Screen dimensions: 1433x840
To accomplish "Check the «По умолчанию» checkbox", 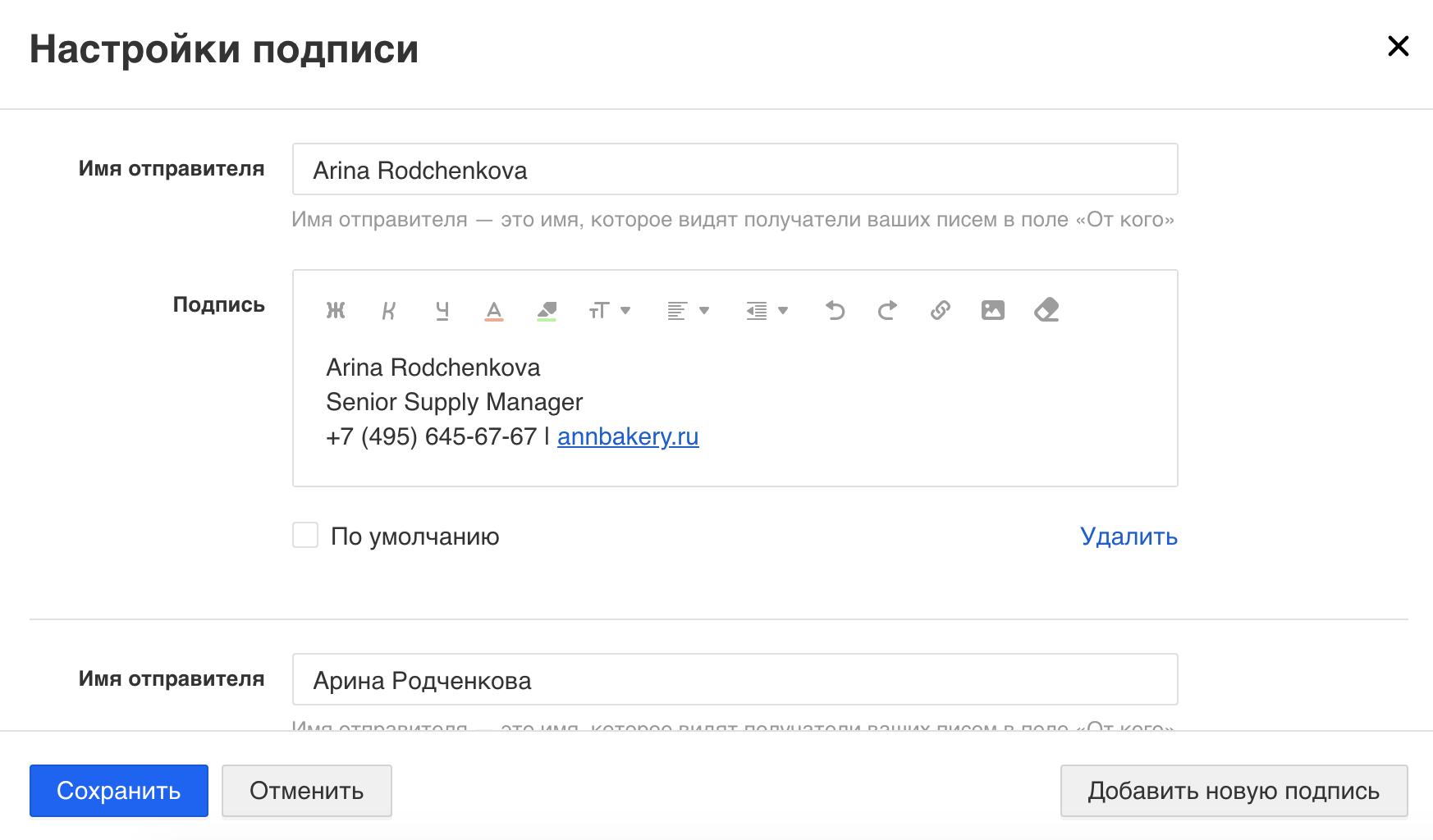I will pos(305,536).
